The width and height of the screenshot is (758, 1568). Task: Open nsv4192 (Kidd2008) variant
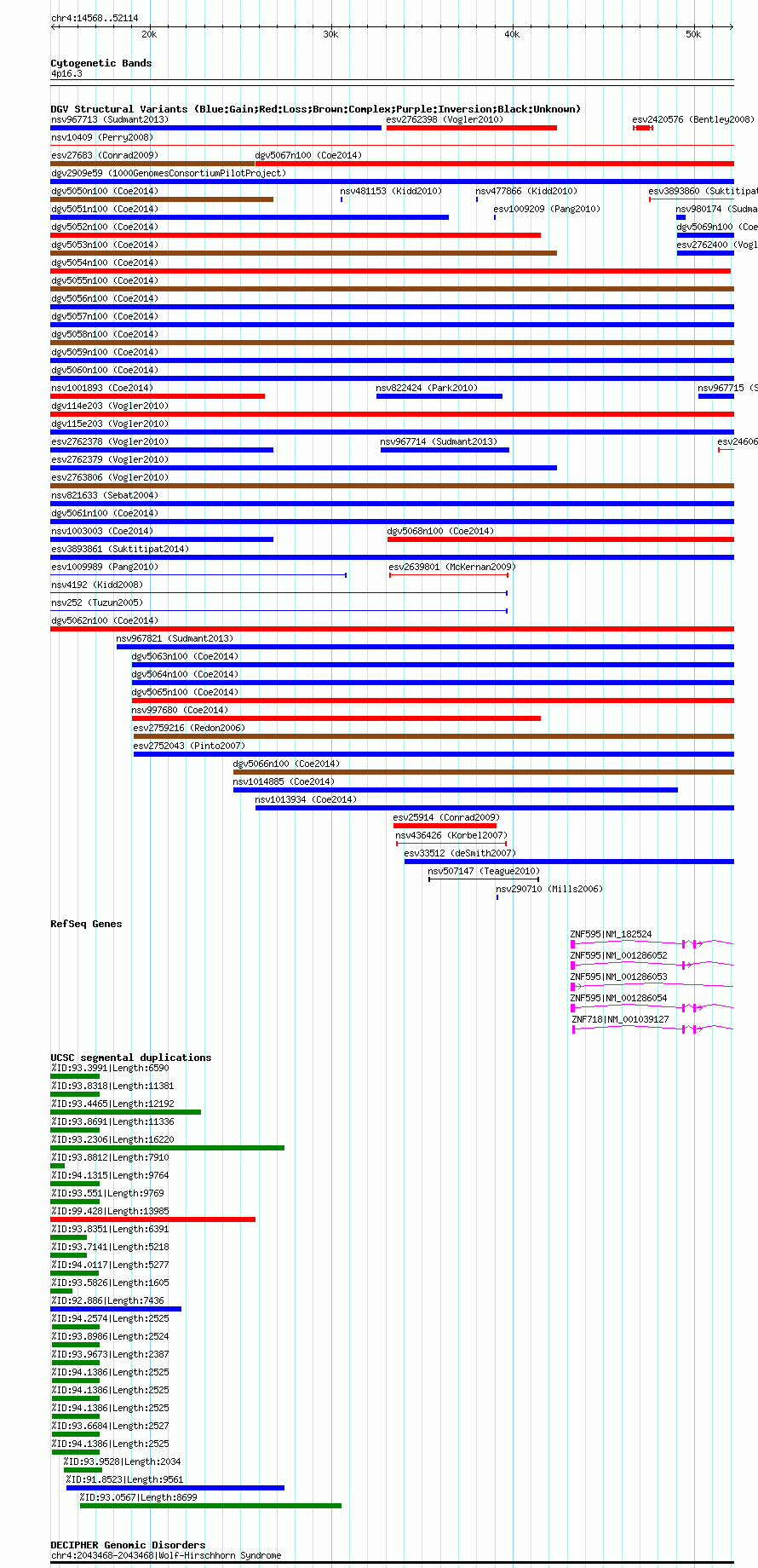coord(279,593)
